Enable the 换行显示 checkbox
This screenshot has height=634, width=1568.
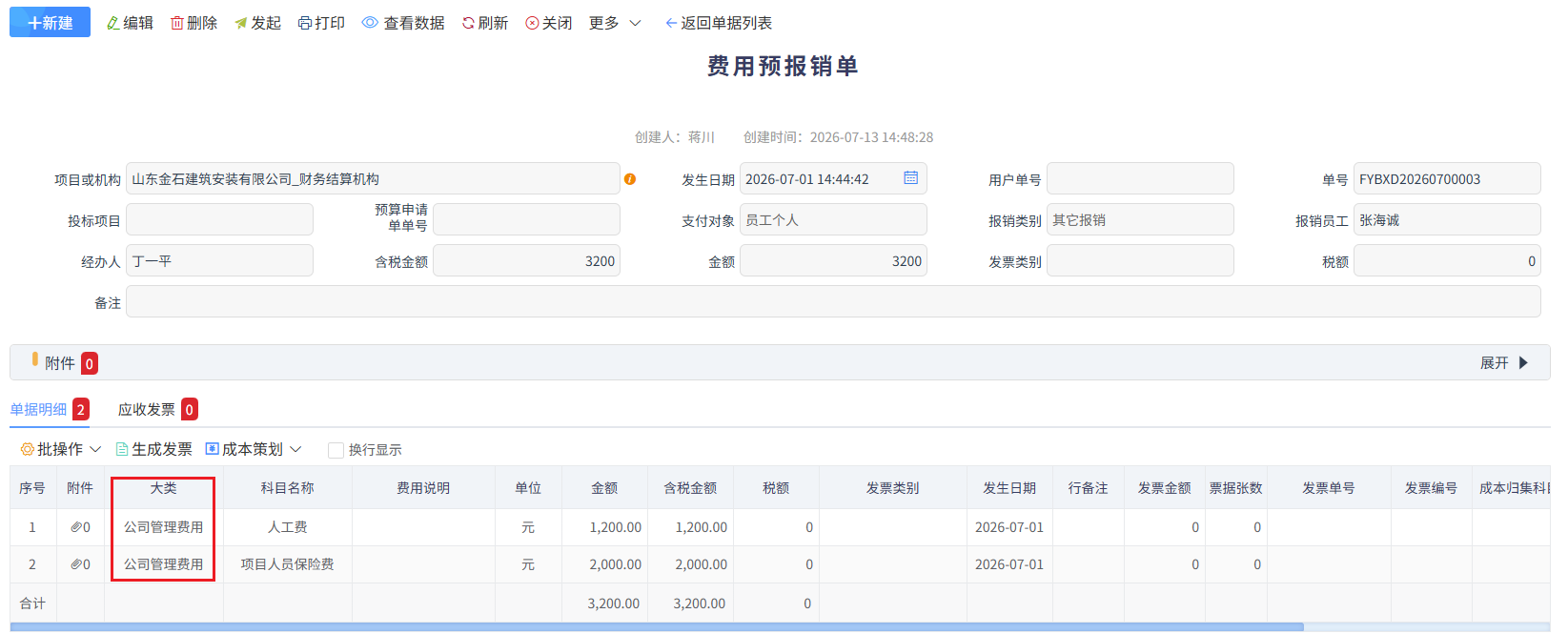[336, 450]
